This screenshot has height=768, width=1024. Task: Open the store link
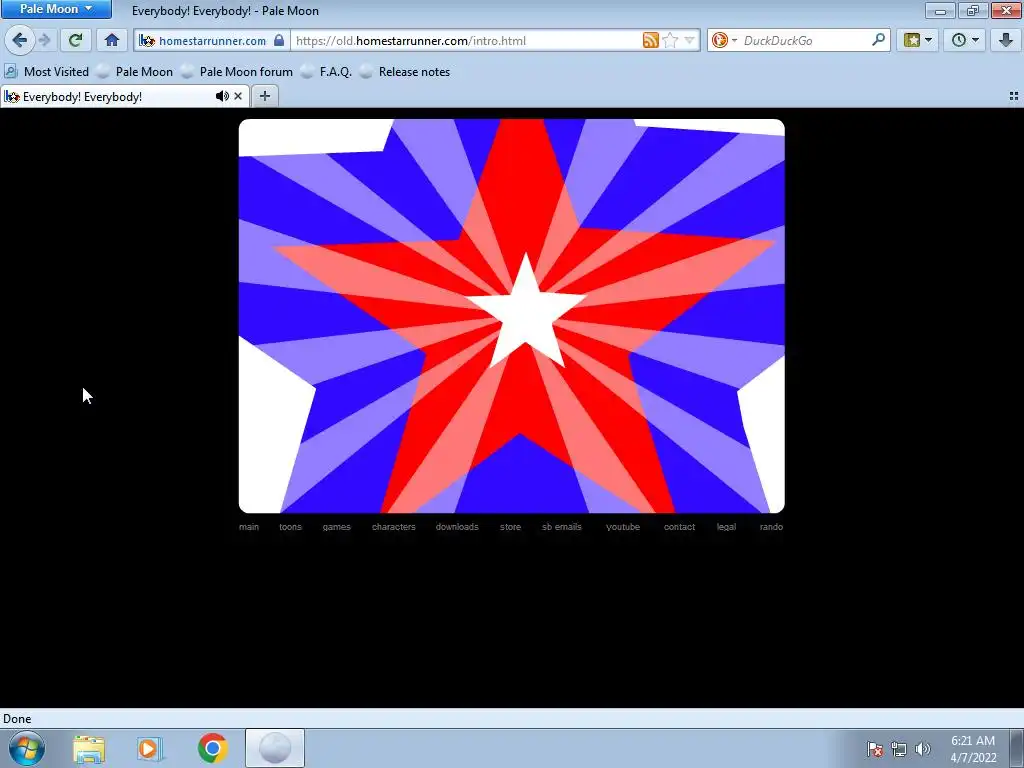click(x=511, y=526)
